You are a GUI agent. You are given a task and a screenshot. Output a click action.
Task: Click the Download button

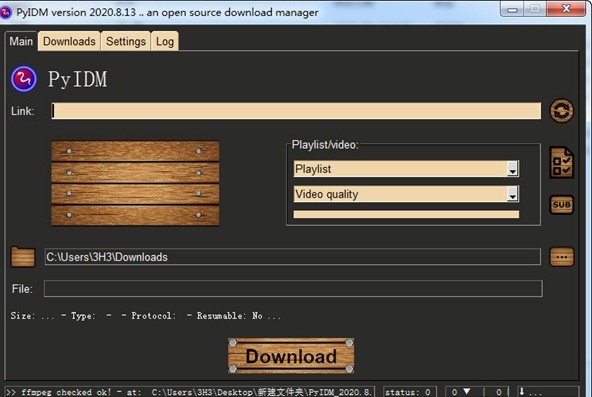click(x=291, y=356)
